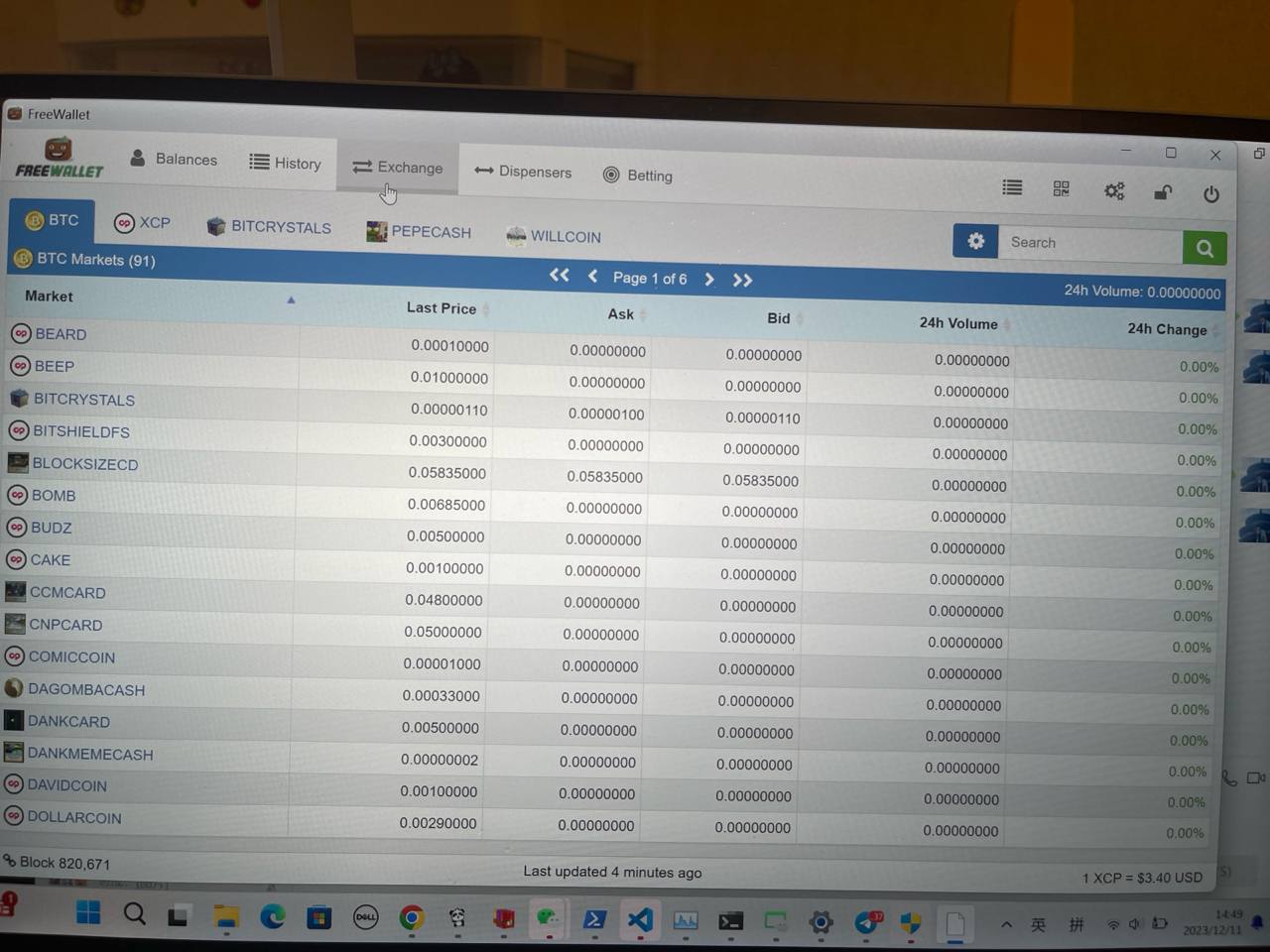Select the BTC market tab
Image resolution: width=1270 pixels, height=952 pixels.
coord(53,220)
